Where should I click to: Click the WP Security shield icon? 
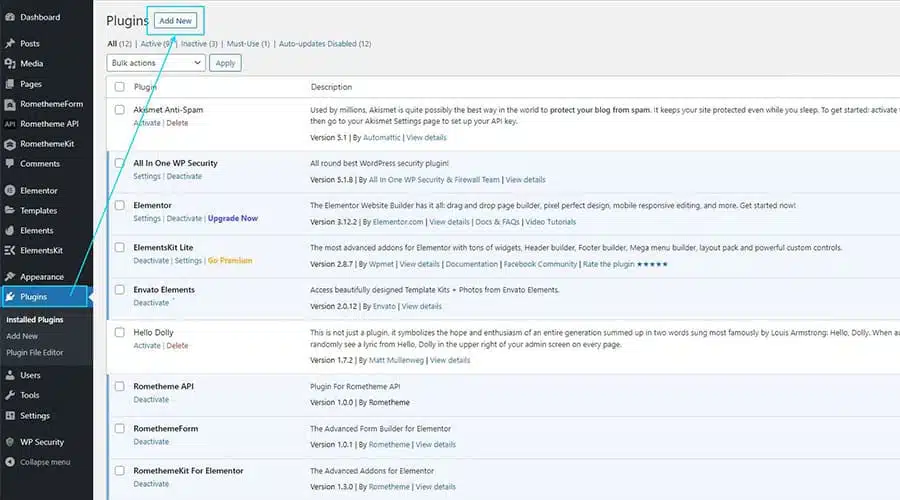pos(10,442)
